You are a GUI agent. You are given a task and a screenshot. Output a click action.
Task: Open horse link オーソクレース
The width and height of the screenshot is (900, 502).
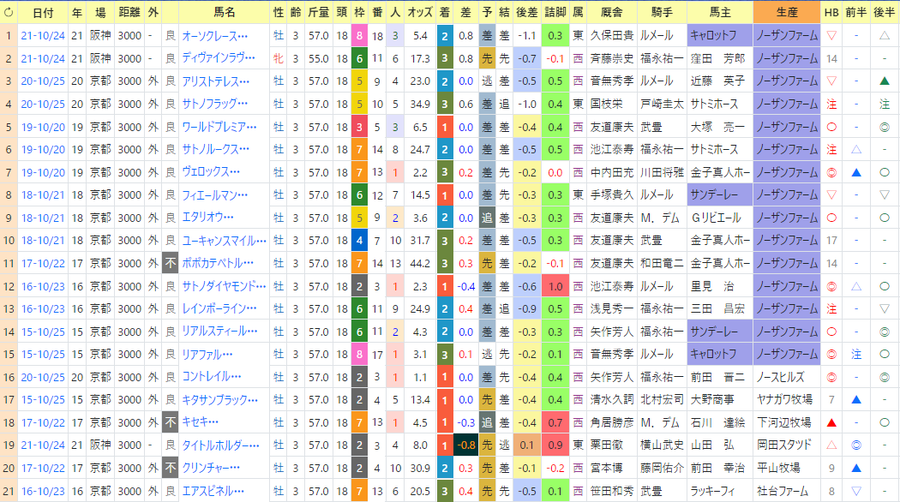215,36
